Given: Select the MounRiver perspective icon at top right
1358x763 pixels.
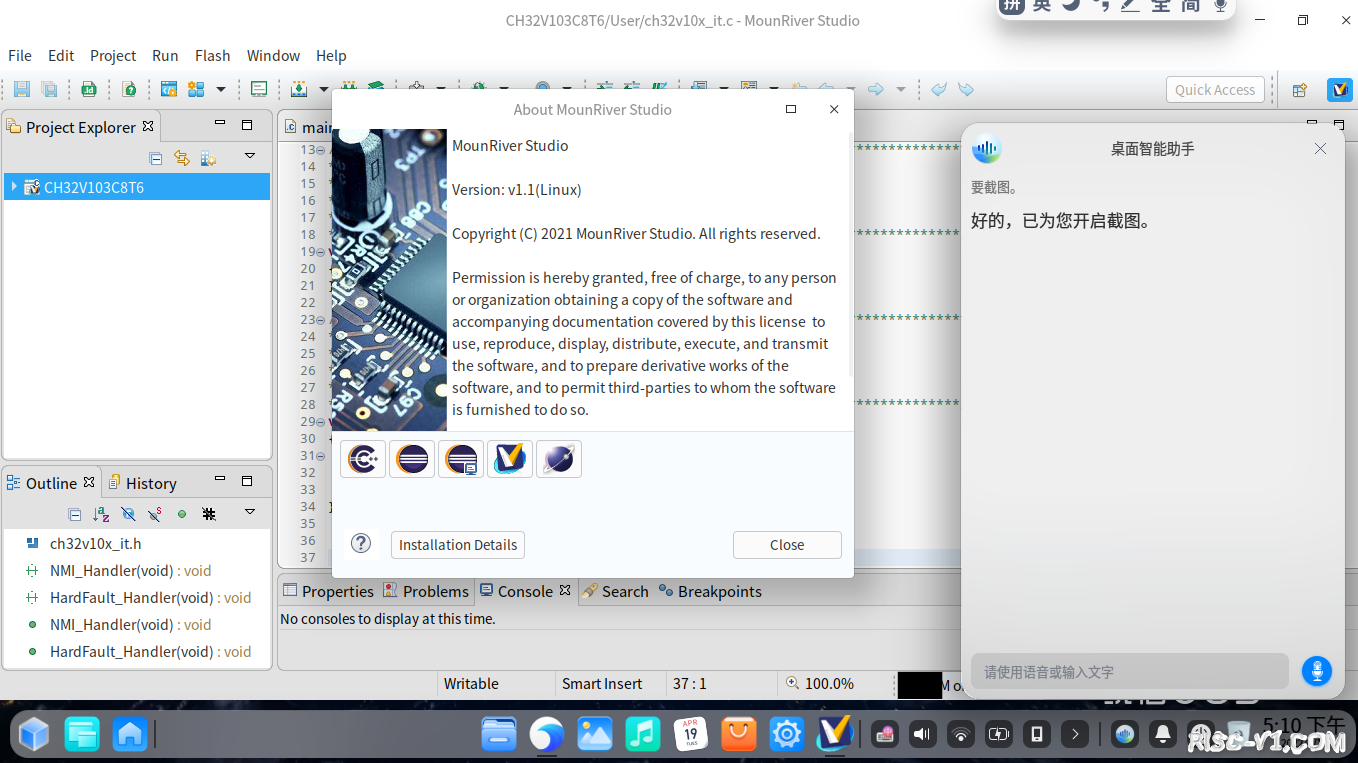Looking at the screenshot, I should (x=1340, y=90).
